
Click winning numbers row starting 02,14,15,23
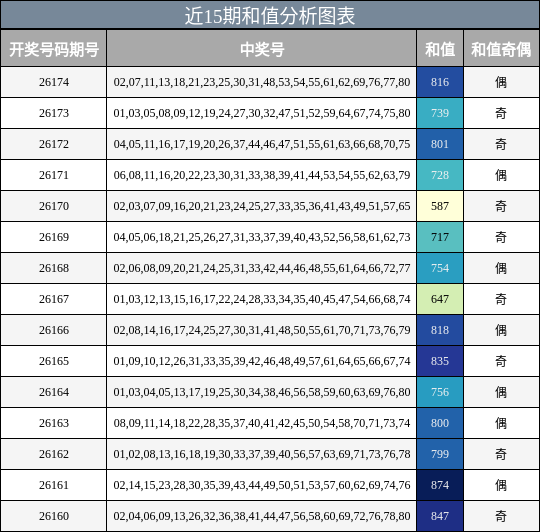(x=262, y=485)
